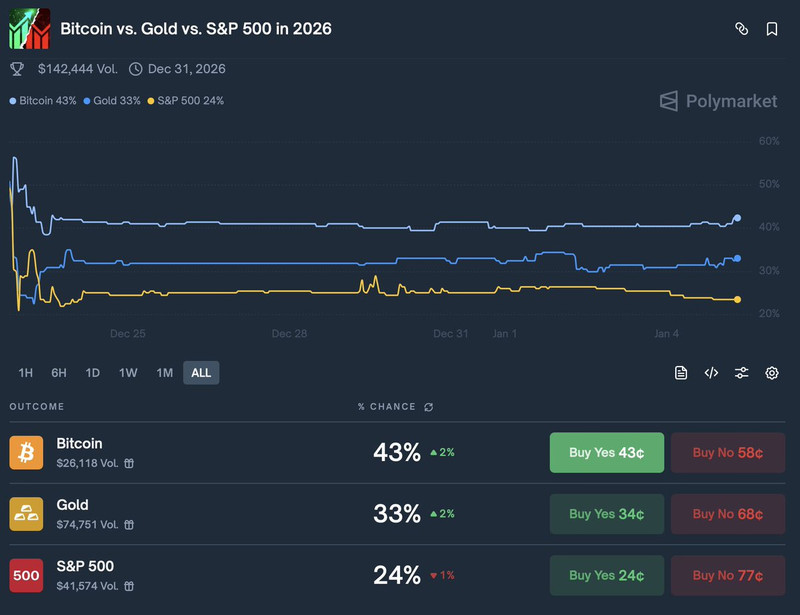This screenshot has width=800, height=615.
Task: Switch chart to 1W range
Action: click(128, 373)
